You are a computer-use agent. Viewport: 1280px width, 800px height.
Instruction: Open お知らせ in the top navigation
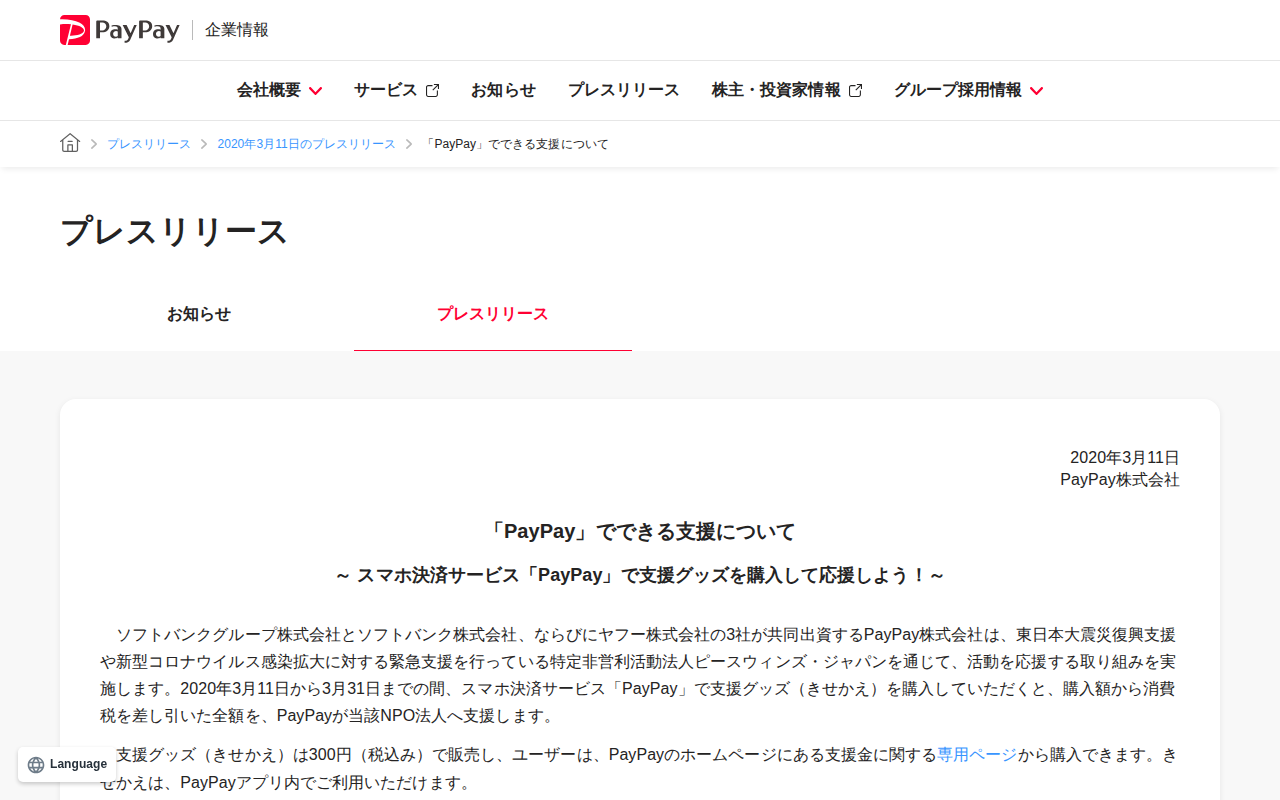503,90
